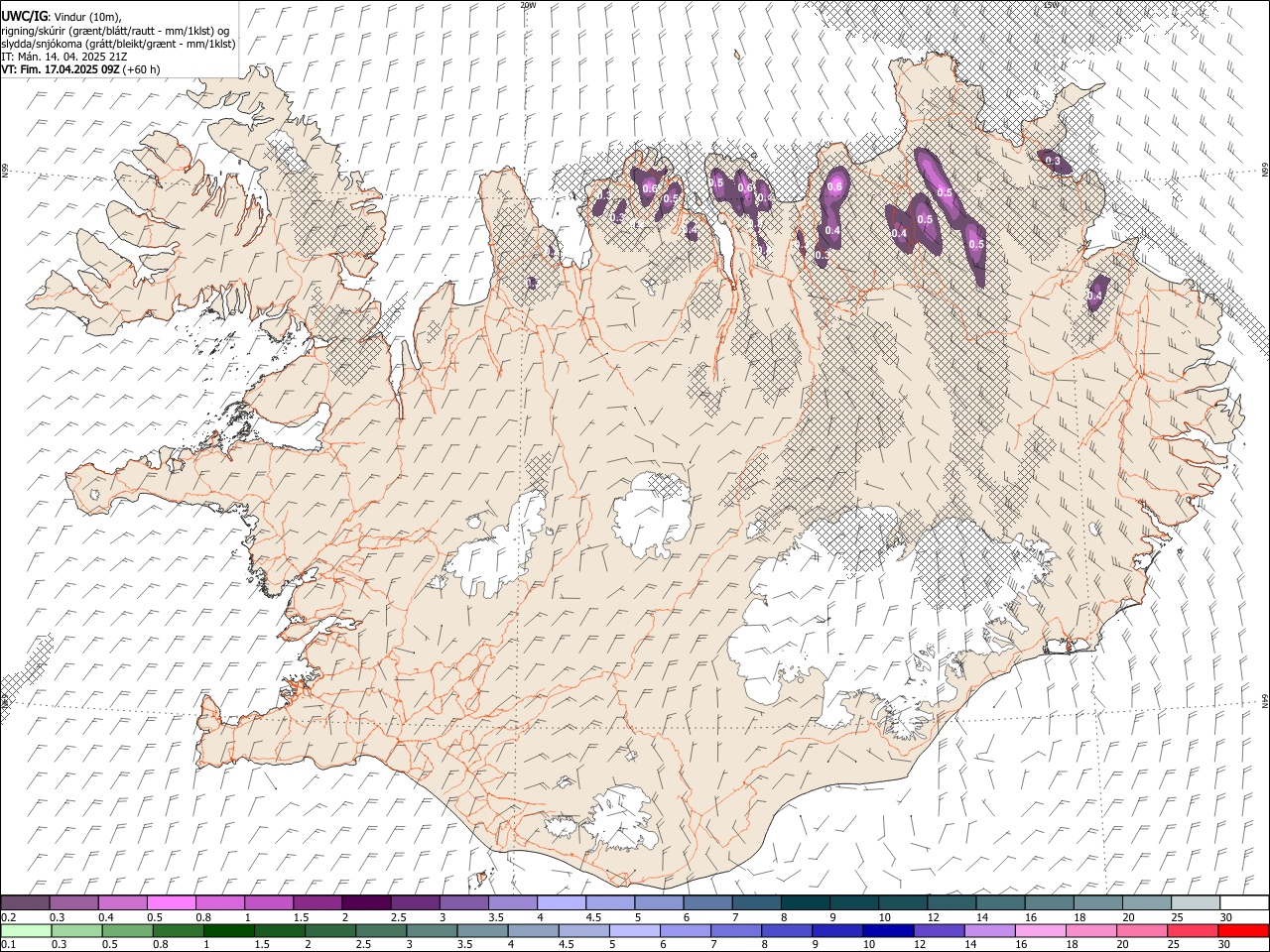Click the 'VT: Fim. 17.04.2025 09Z (+60 h)' line
The height and width of the screenshot is (952, 1270).
[x=81, y=69]
